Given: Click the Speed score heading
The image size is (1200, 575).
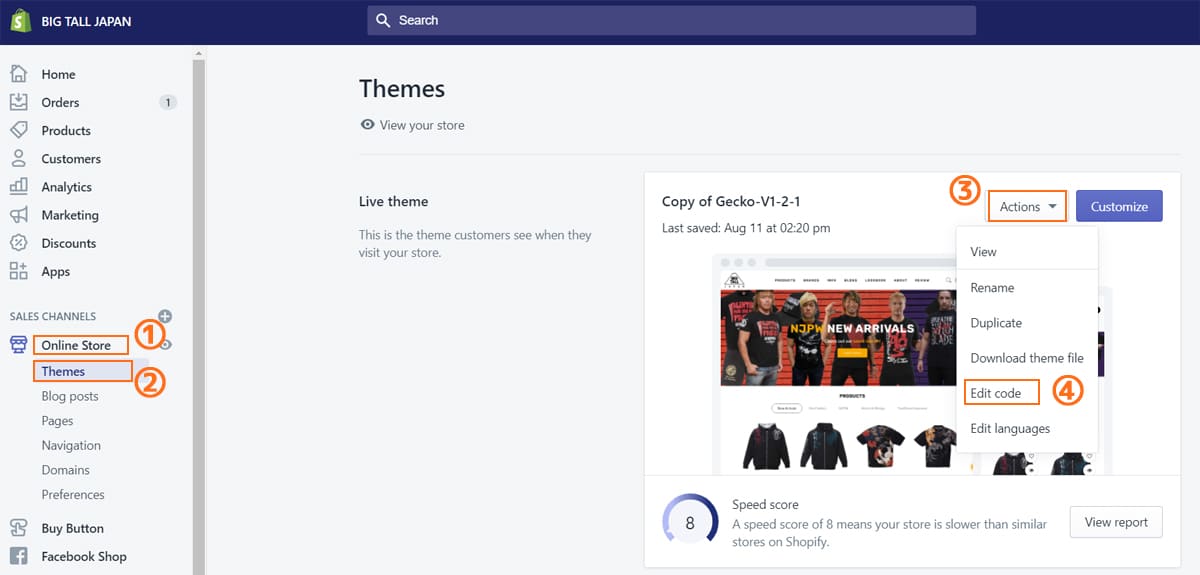Looking at the screenshot, I should tap(765, 505).
